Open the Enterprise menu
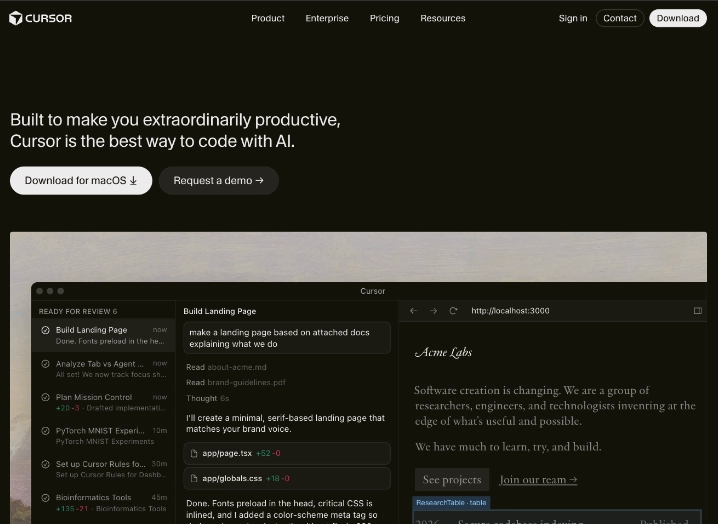This screenshot has height=524, width=718. (327, 18)
